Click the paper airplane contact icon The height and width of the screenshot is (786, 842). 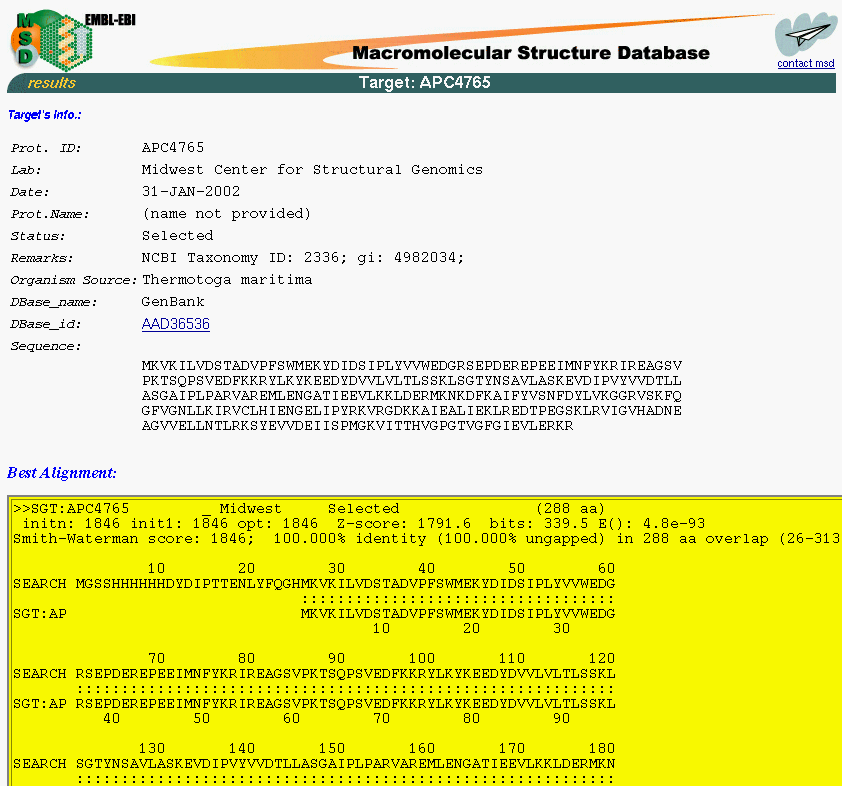[x=804, y=36]
